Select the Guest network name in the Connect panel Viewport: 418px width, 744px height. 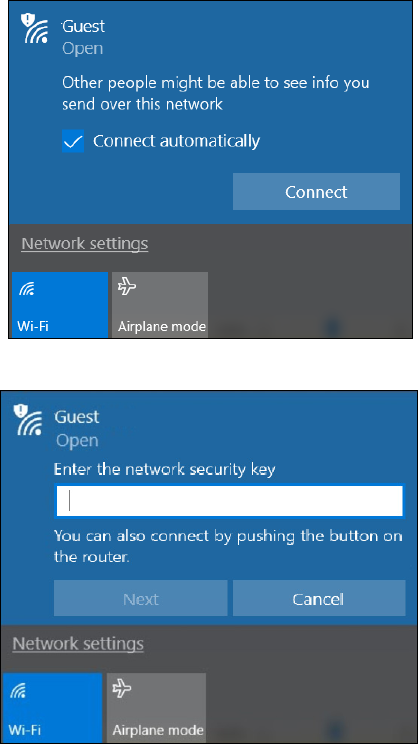pyautogui.click(x=84, y=27)
